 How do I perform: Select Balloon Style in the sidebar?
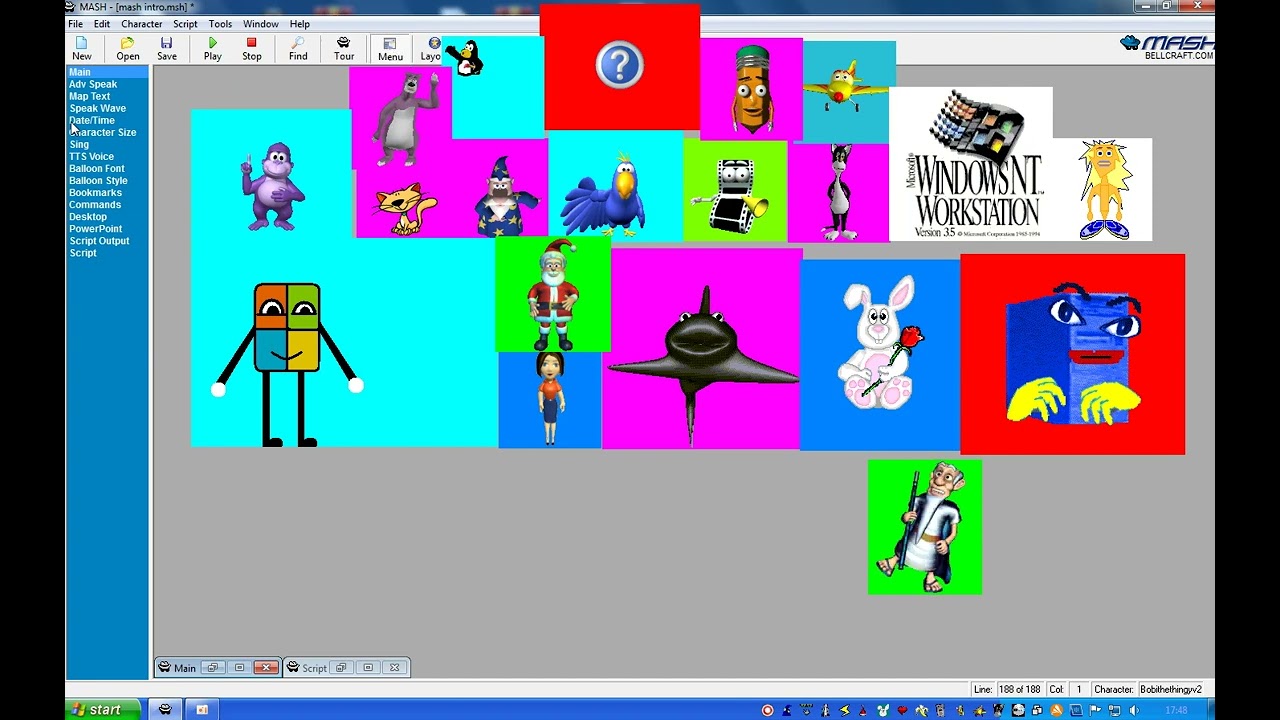[x=98, y=180]
